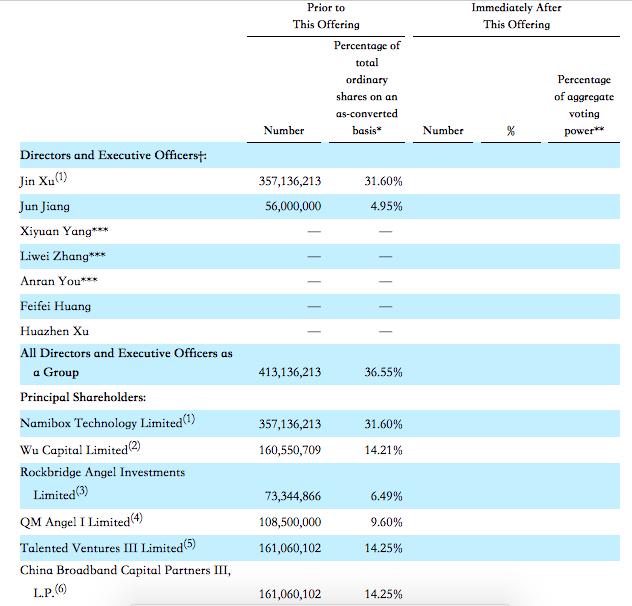Select 161,060,102 in China Broadband row
The image size is (632, 606).
point(290,594)
